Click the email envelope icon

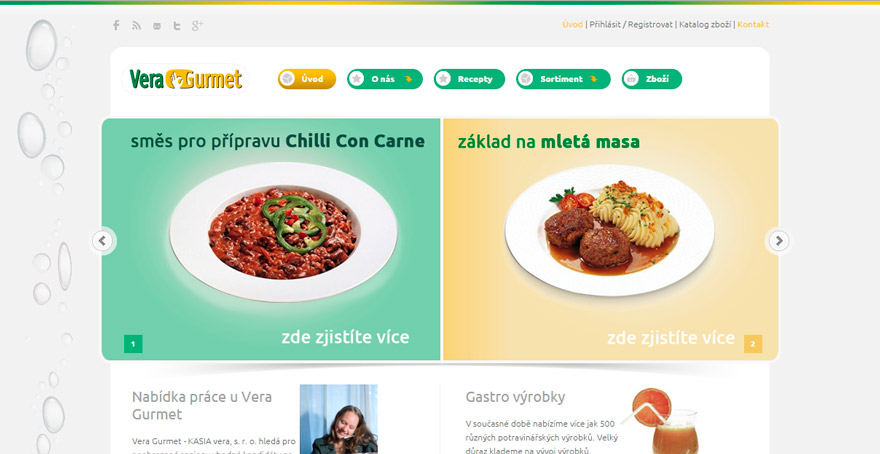coord(157,26)
